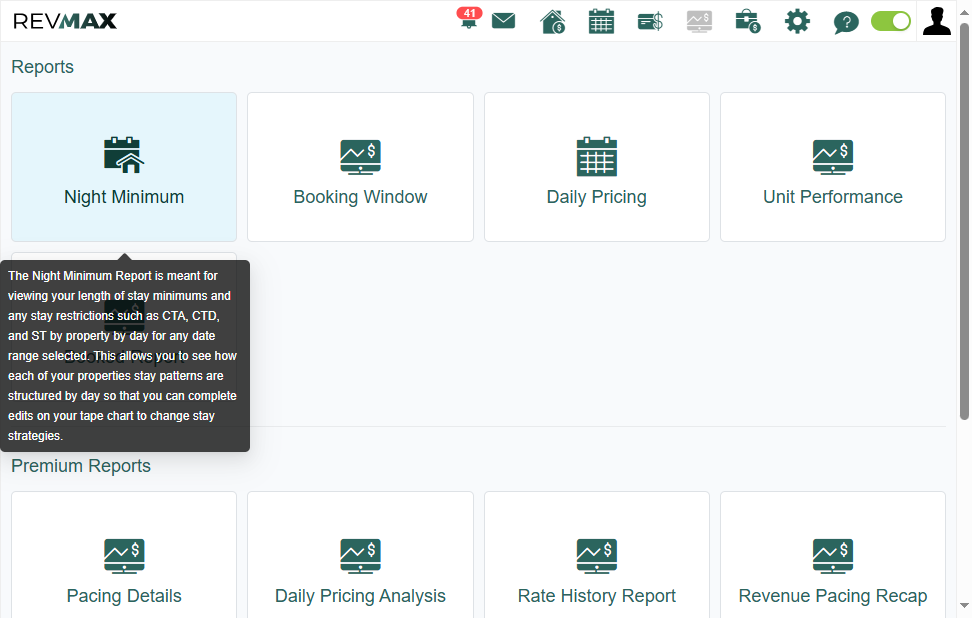
Task: Click the Daily Pricing Analysis chart icon
Action: [x=360, y=556]
